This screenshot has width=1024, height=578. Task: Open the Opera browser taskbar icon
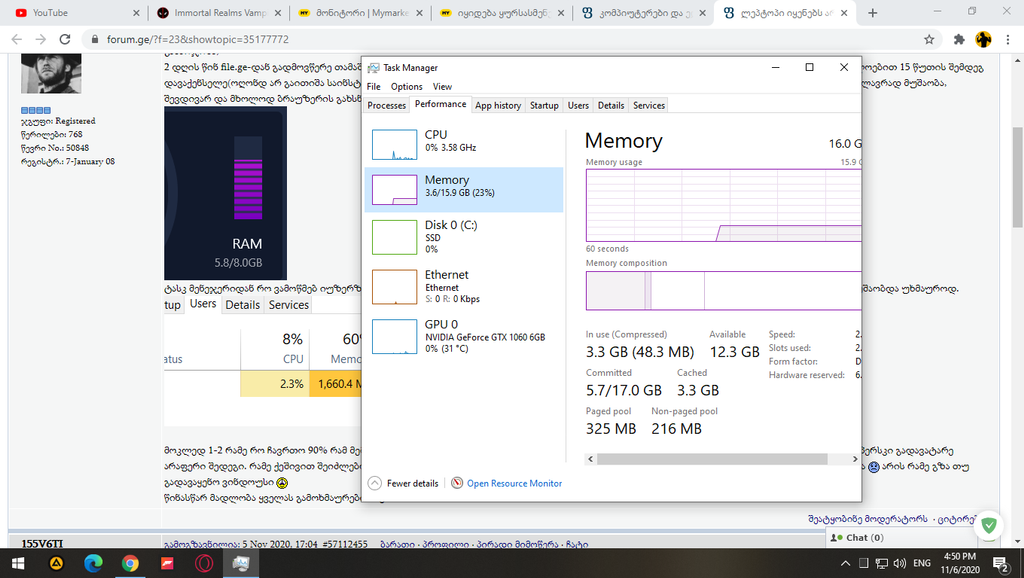pyautogui.click(x=204, y=564)
